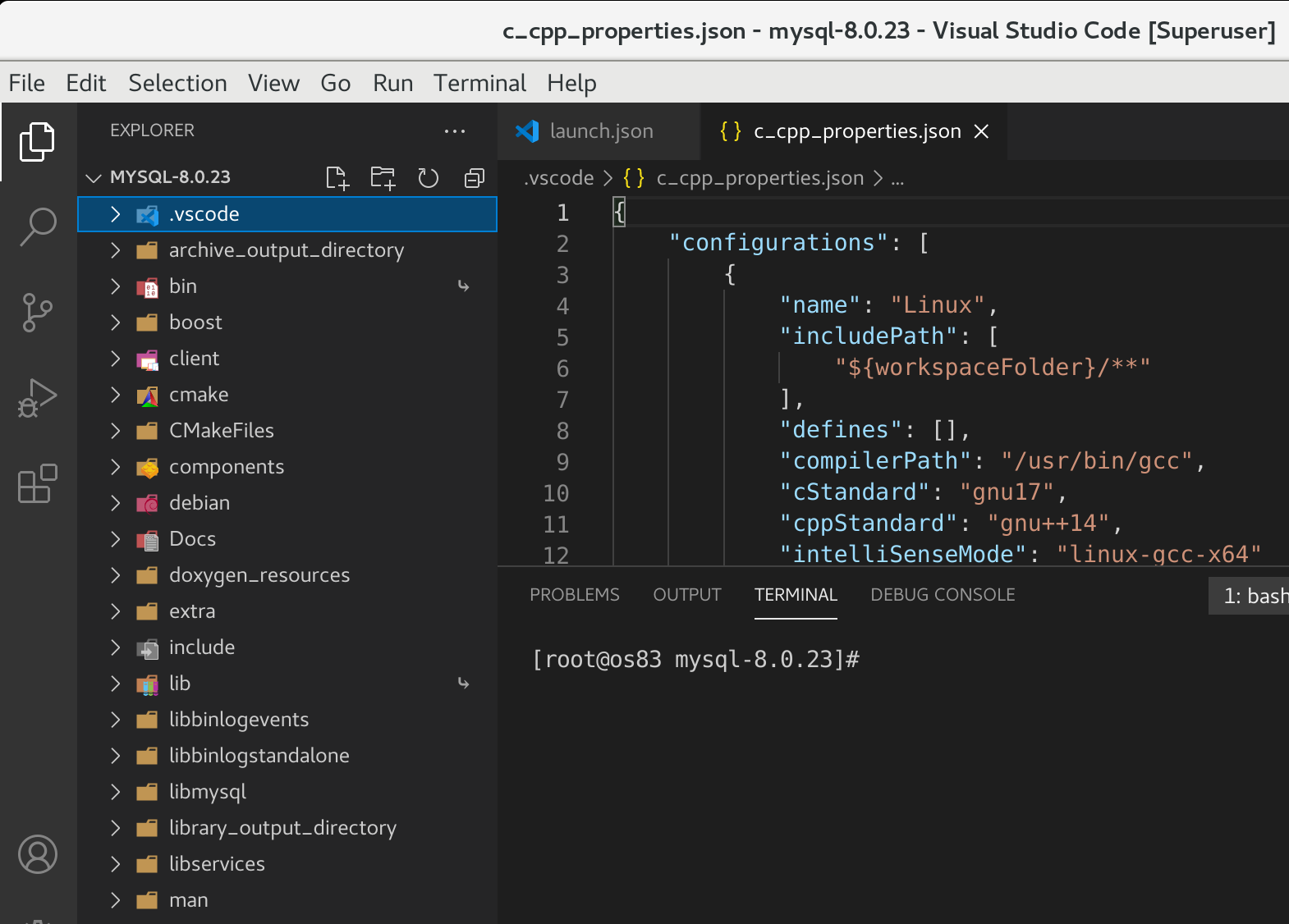Viewport: 1289px width, 924px height.
Task: Click the client folder icon
Action: click(x=148, y=359)
